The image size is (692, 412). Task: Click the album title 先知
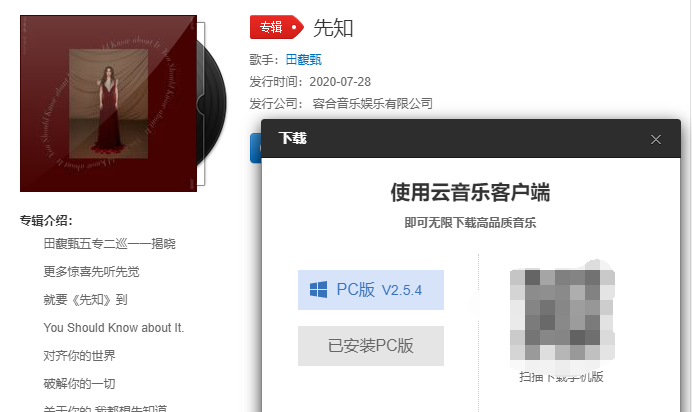(333, 28)
